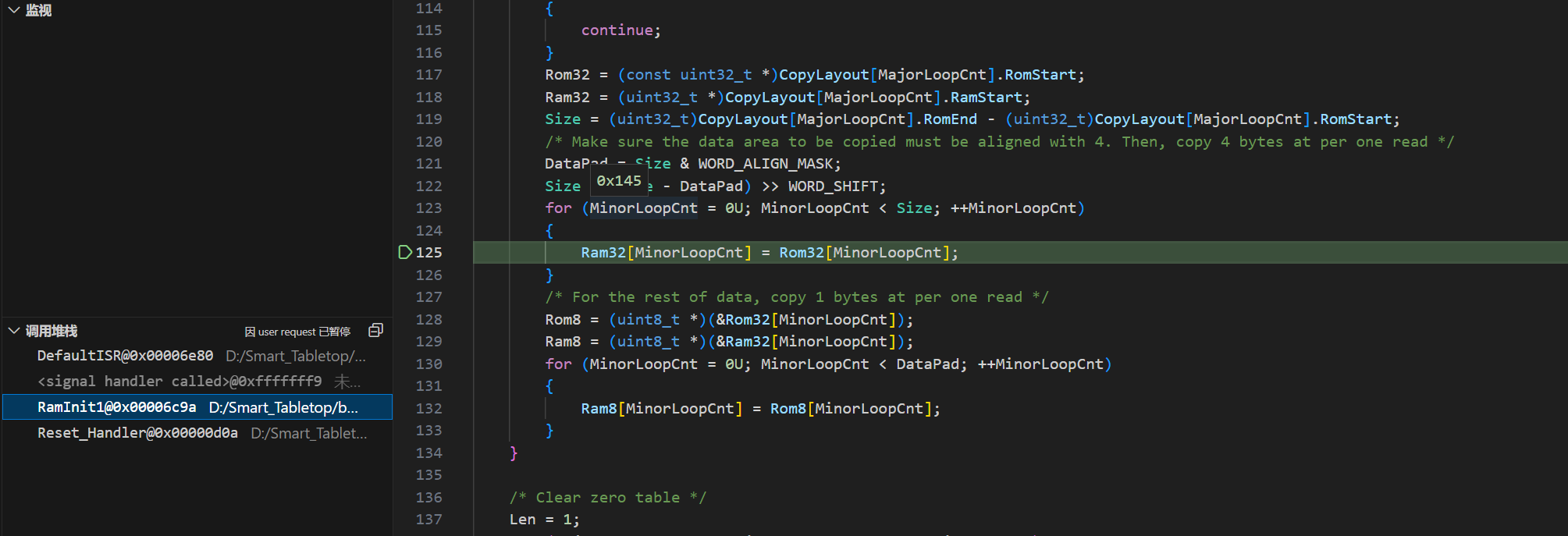Screen dimensions: 1568x536
Task: Click Ram32 on highlighted line 125
Action: tap(603, 253)
